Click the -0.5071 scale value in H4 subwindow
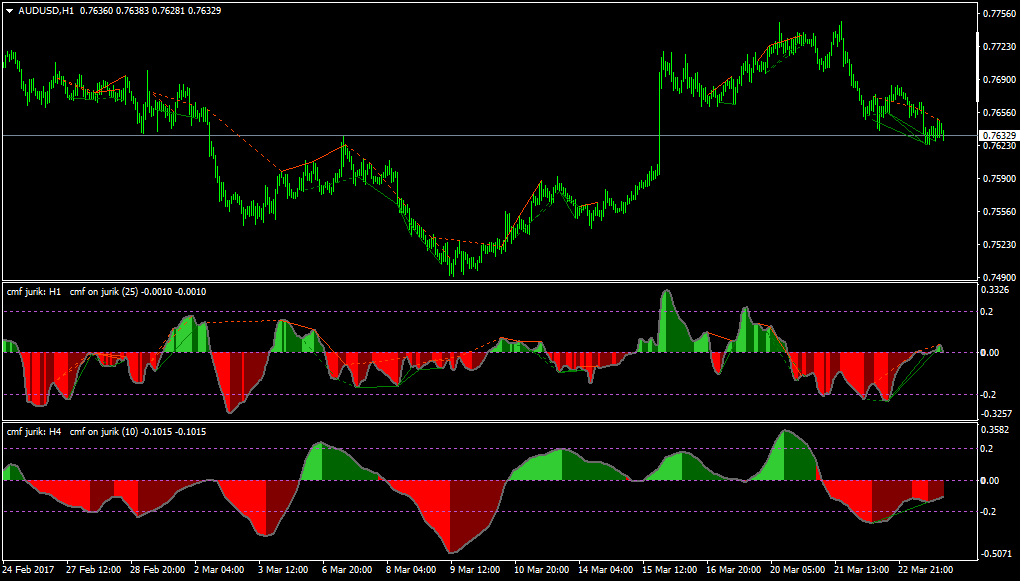This screenshot has width=1020, height=581. click(x=995, y=554)
